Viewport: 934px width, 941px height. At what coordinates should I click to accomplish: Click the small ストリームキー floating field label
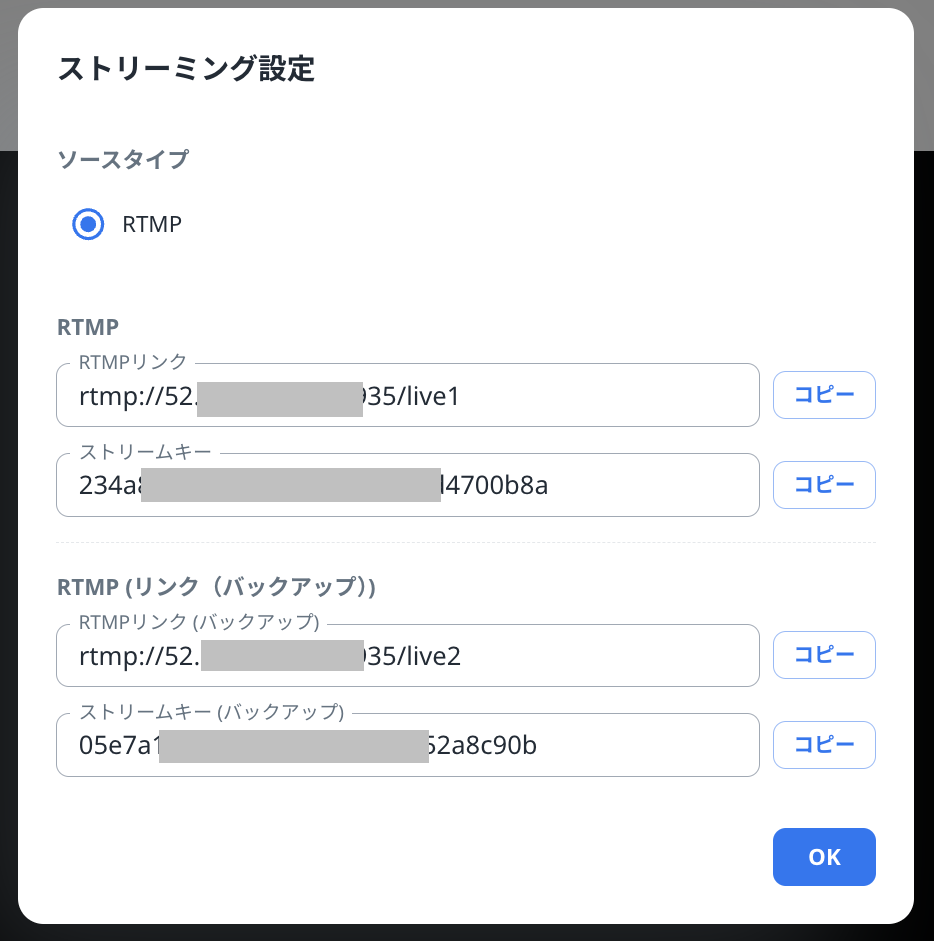coord(145,452)
